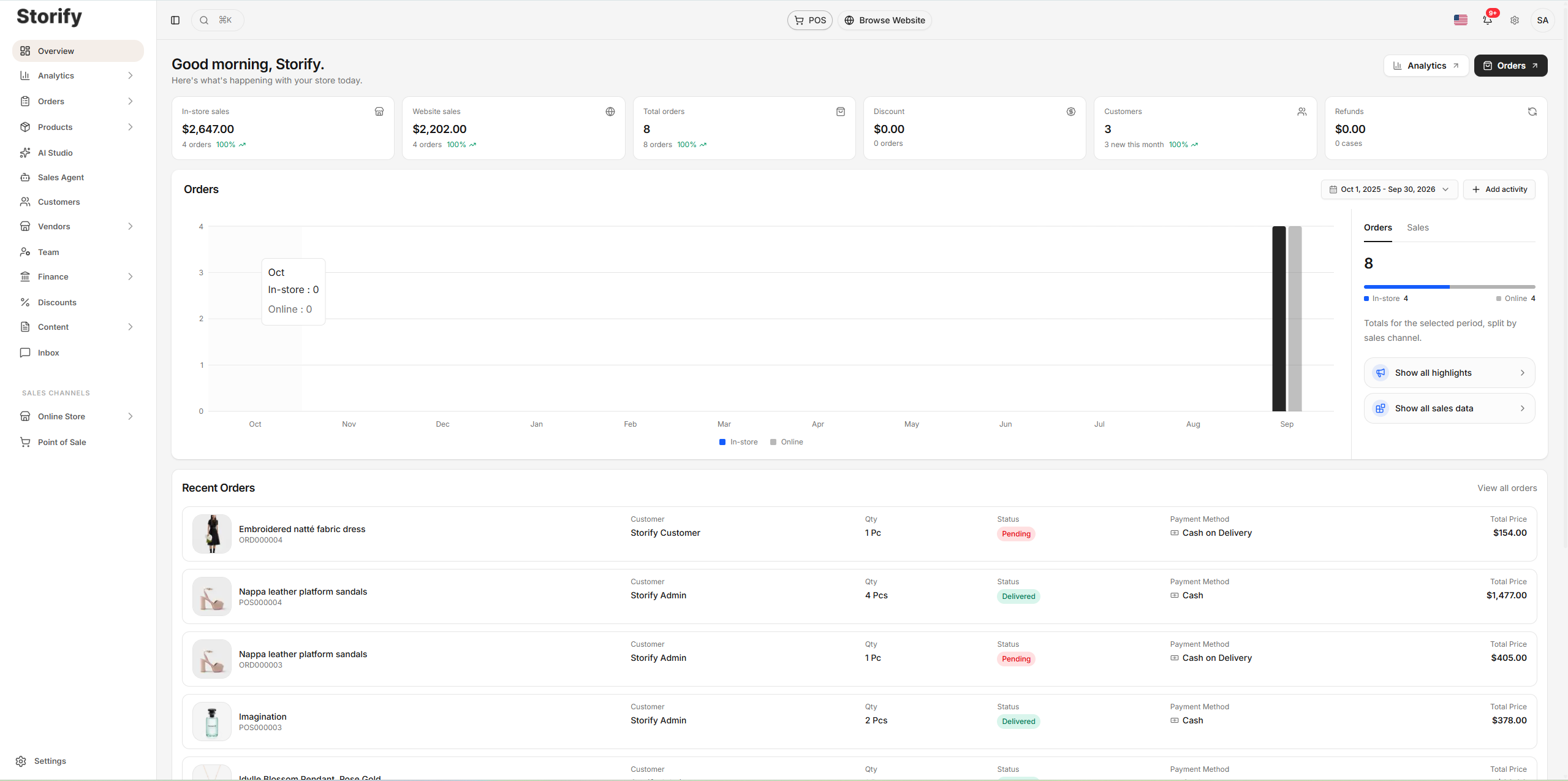This screenshot has width=1568, height=781.
Task: Open the POS button in top bar
Action: click(810, 20)
